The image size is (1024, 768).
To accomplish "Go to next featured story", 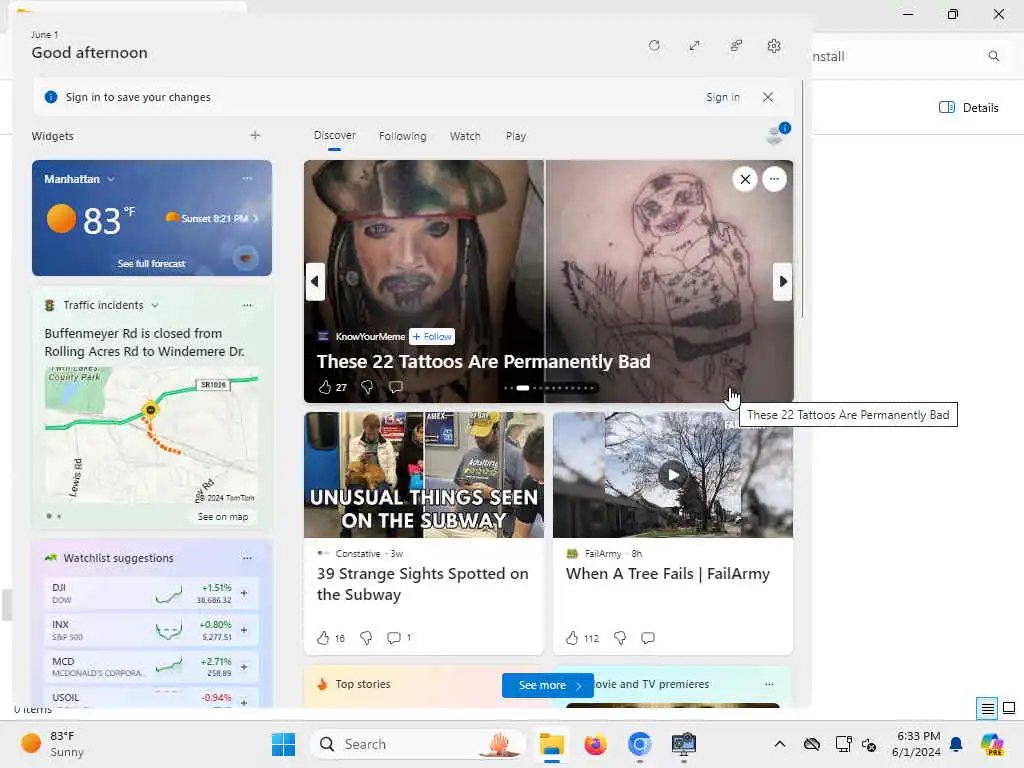I will tap(782, 281).
